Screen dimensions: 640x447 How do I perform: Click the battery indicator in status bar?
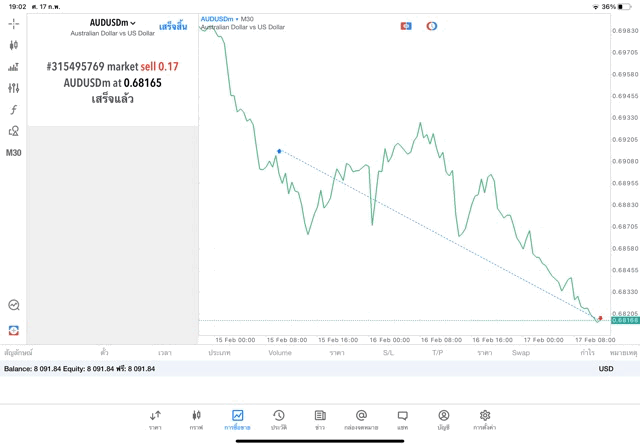pos(624,7)
